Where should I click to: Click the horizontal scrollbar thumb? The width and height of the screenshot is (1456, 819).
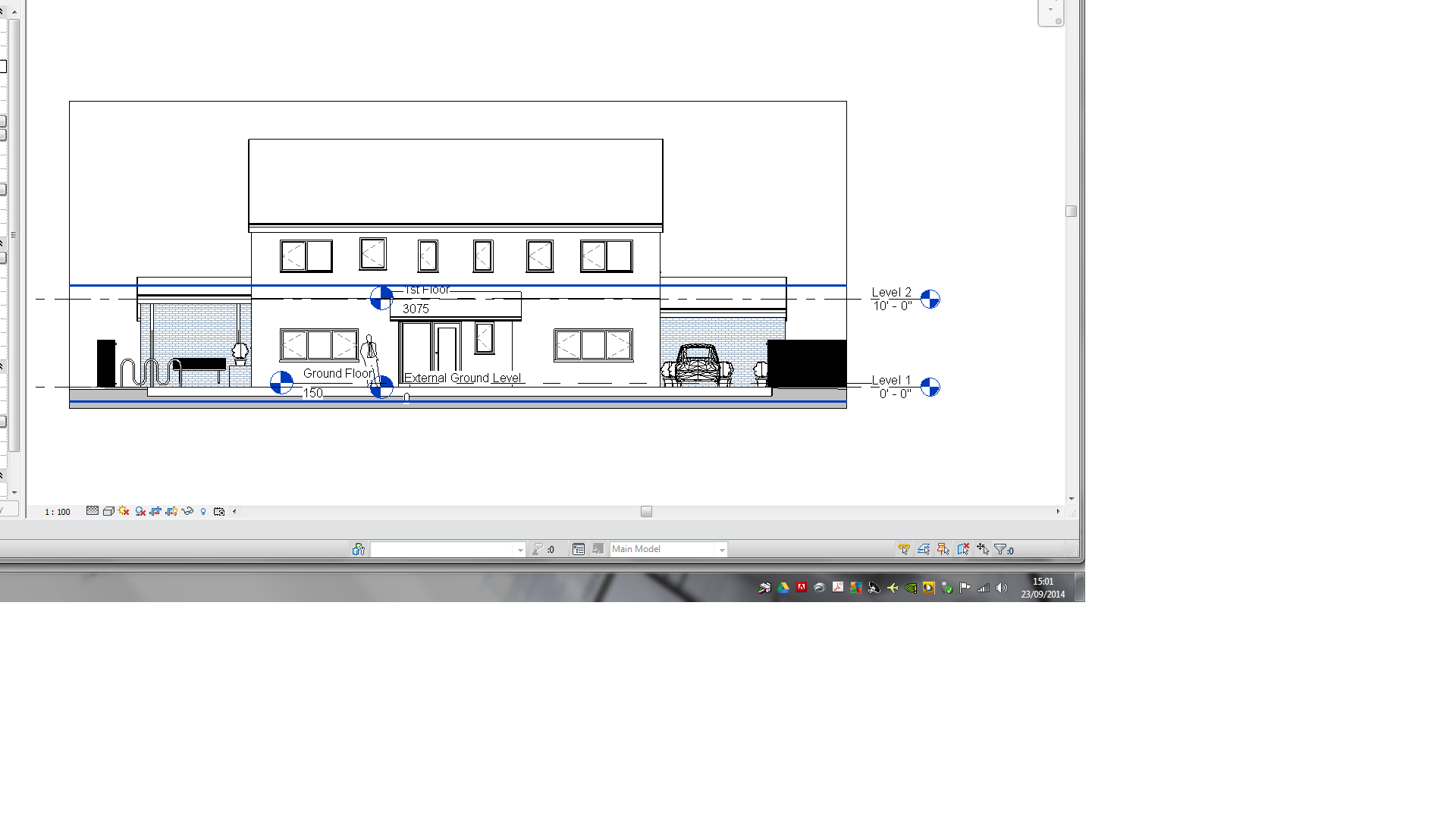[646, 512]
